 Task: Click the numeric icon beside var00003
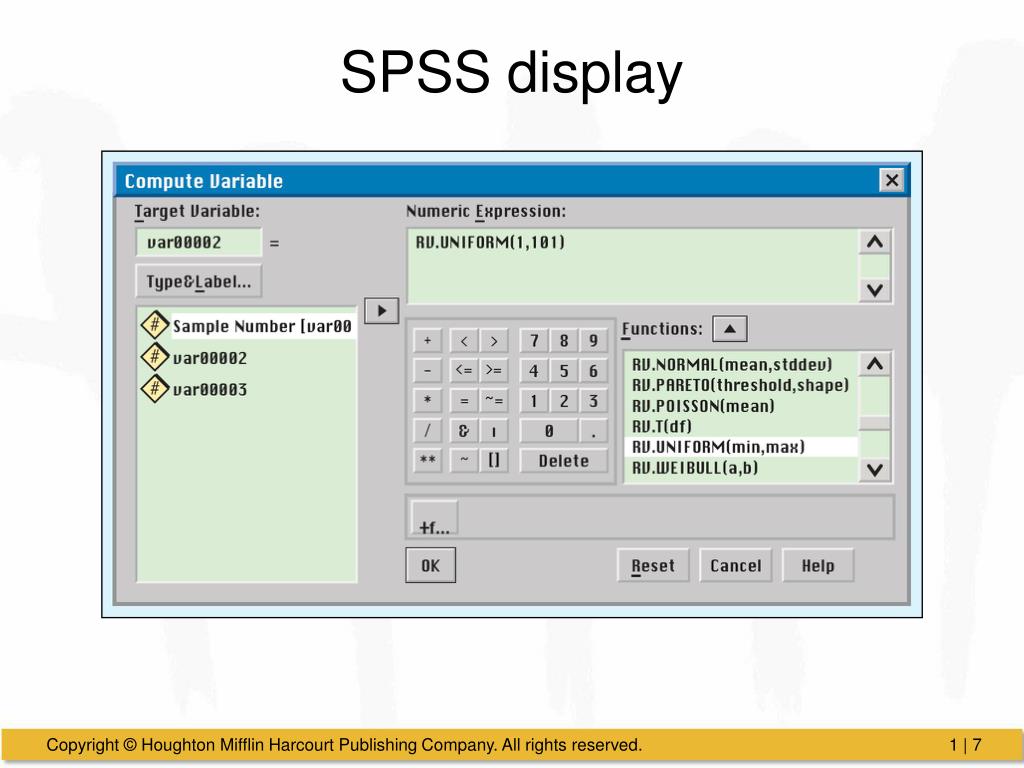[155, 389]
